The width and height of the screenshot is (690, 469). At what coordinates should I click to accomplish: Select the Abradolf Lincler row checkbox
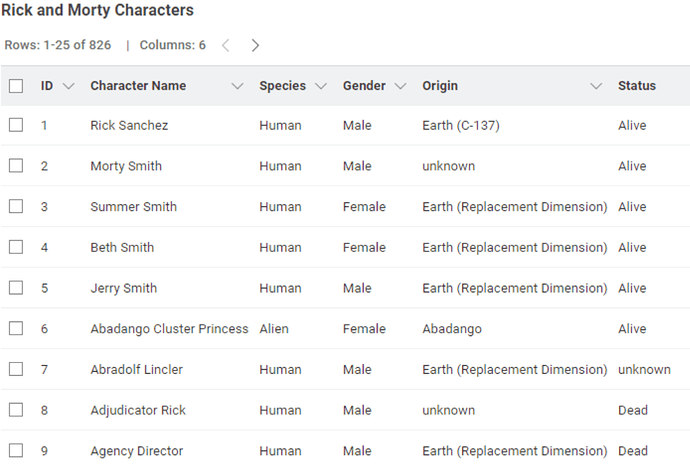16,369
